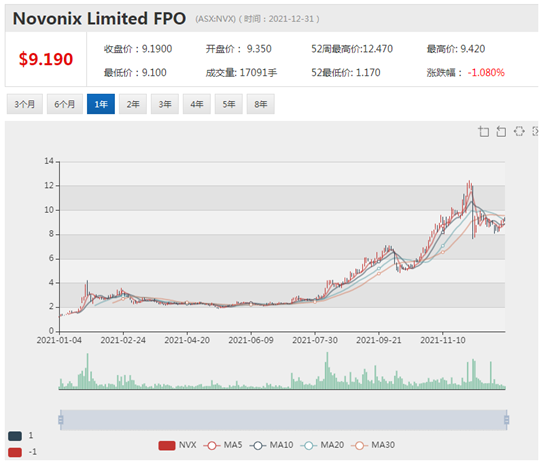Click the zoom reset back icon
Viewport: 541px width, 462px height.
(x=501, y=131)
